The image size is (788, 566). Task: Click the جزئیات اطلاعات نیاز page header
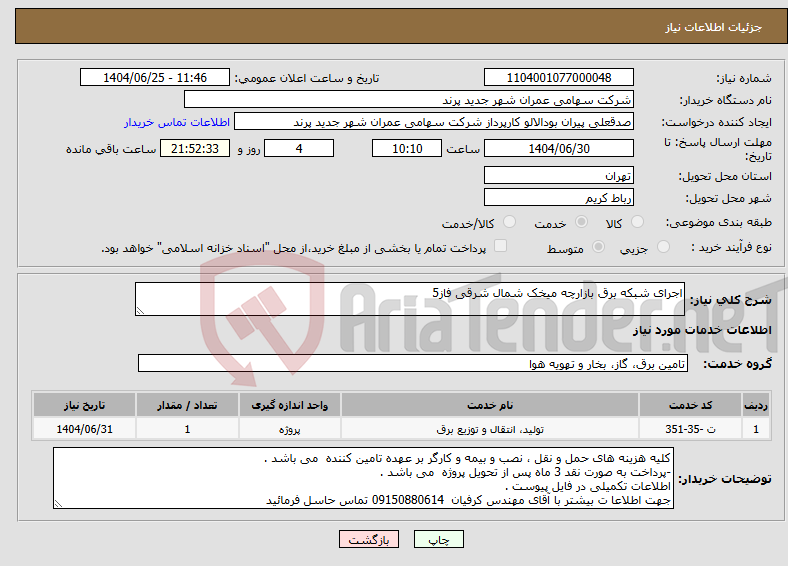coord(714,27)
